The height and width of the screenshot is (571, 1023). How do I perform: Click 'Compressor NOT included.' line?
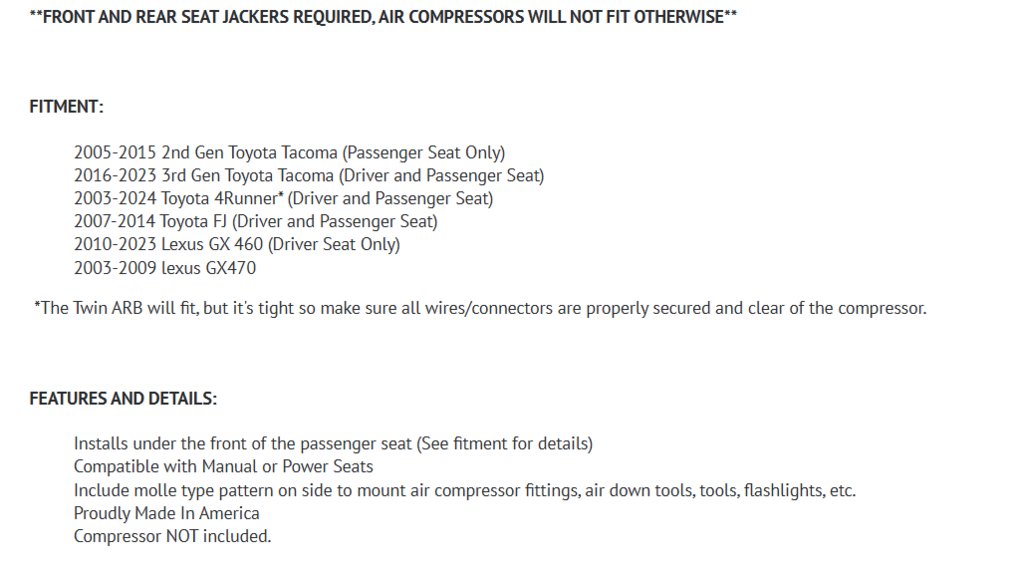172,536
